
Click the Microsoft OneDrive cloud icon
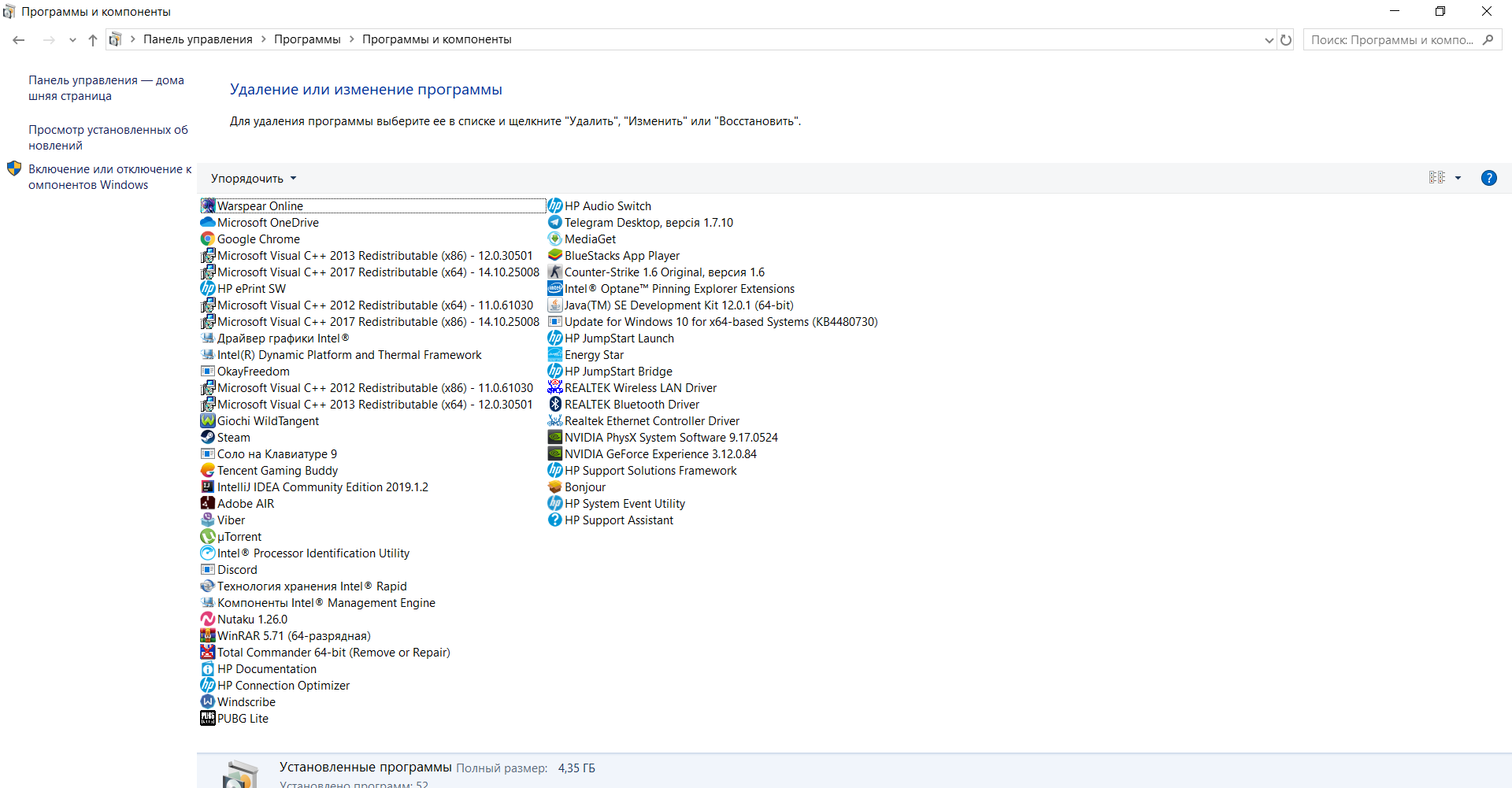point(208,222)
